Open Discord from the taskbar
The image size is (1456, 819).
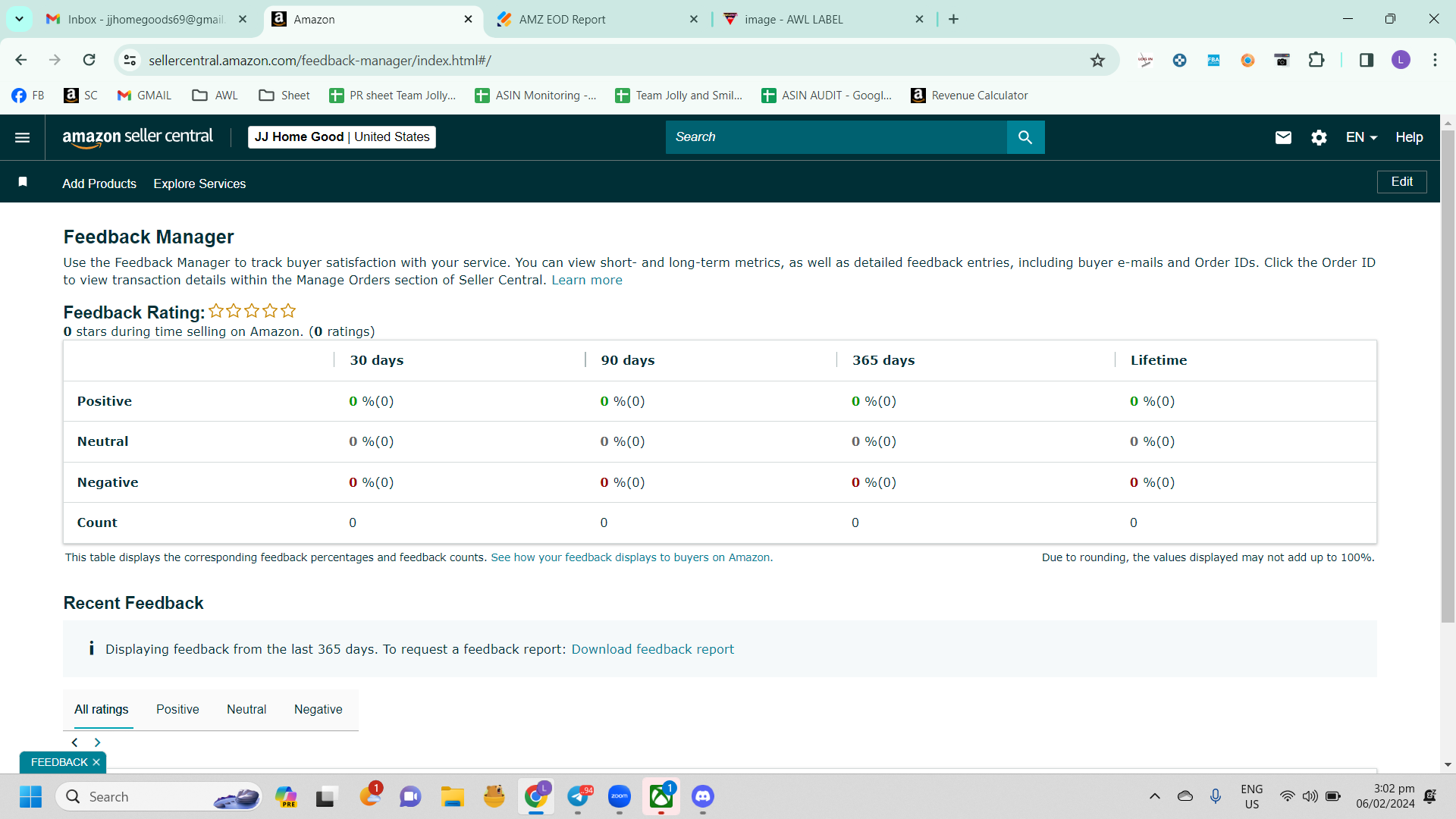tap(703, 796)
